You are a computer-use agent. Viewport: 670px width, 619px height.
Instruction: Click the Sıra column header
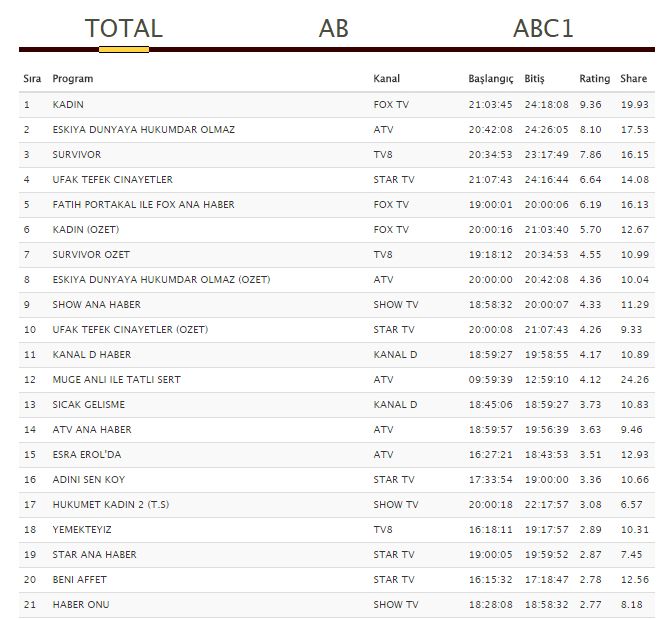click(x=32, y=79)
